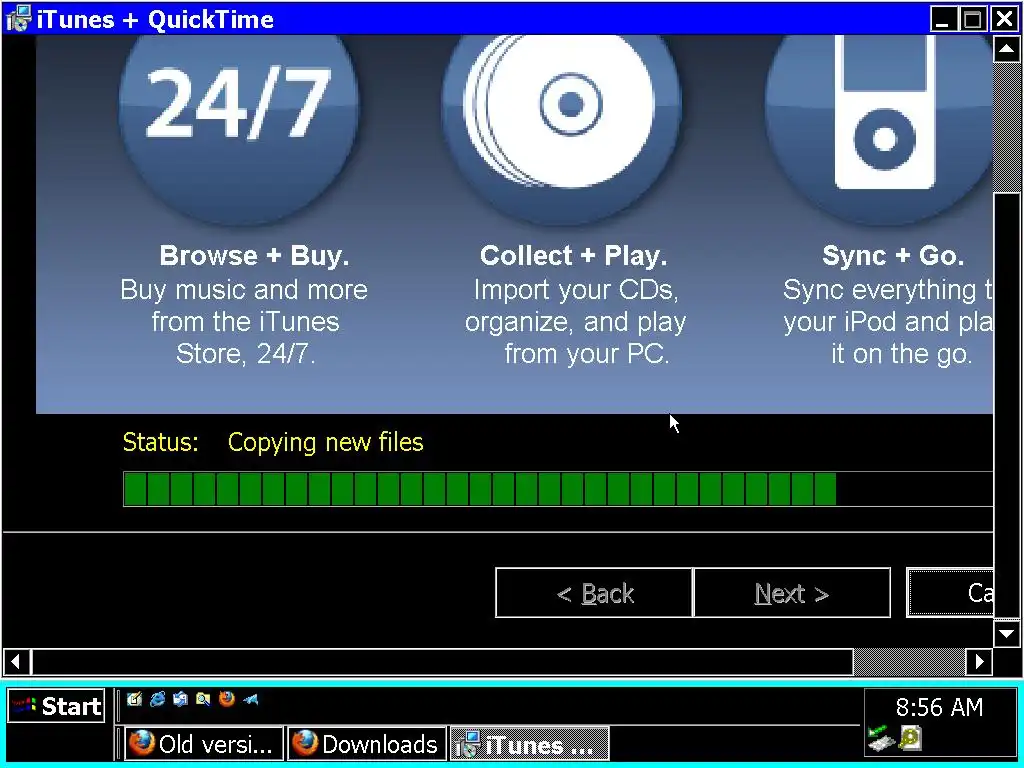Launch Firefox from the quick launch bar
The height and width of the screenshot is (768, 1024).
point(227,699)
